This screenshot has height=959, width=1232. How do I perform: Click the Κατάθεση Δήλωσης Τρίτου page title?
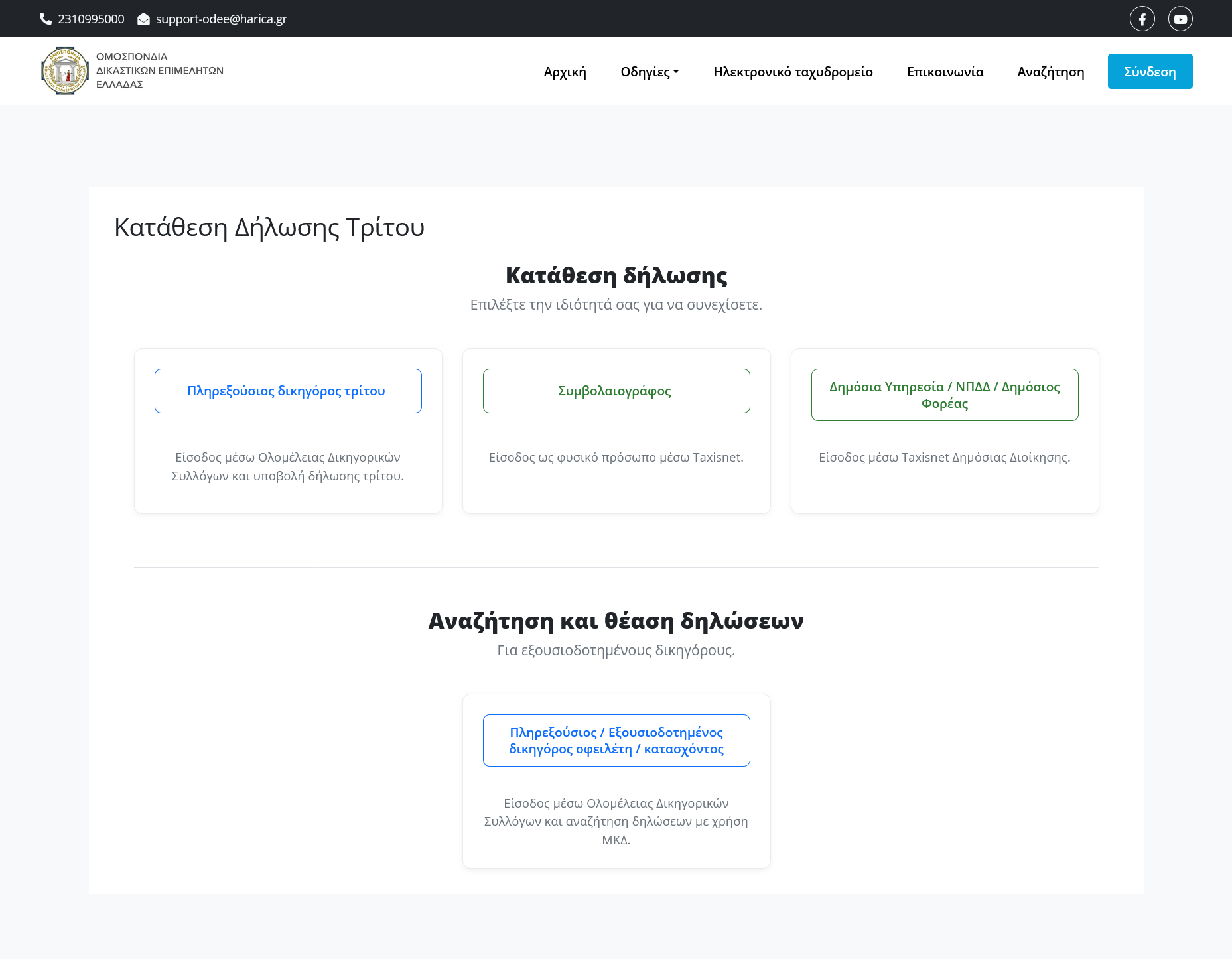click(269, 227)
